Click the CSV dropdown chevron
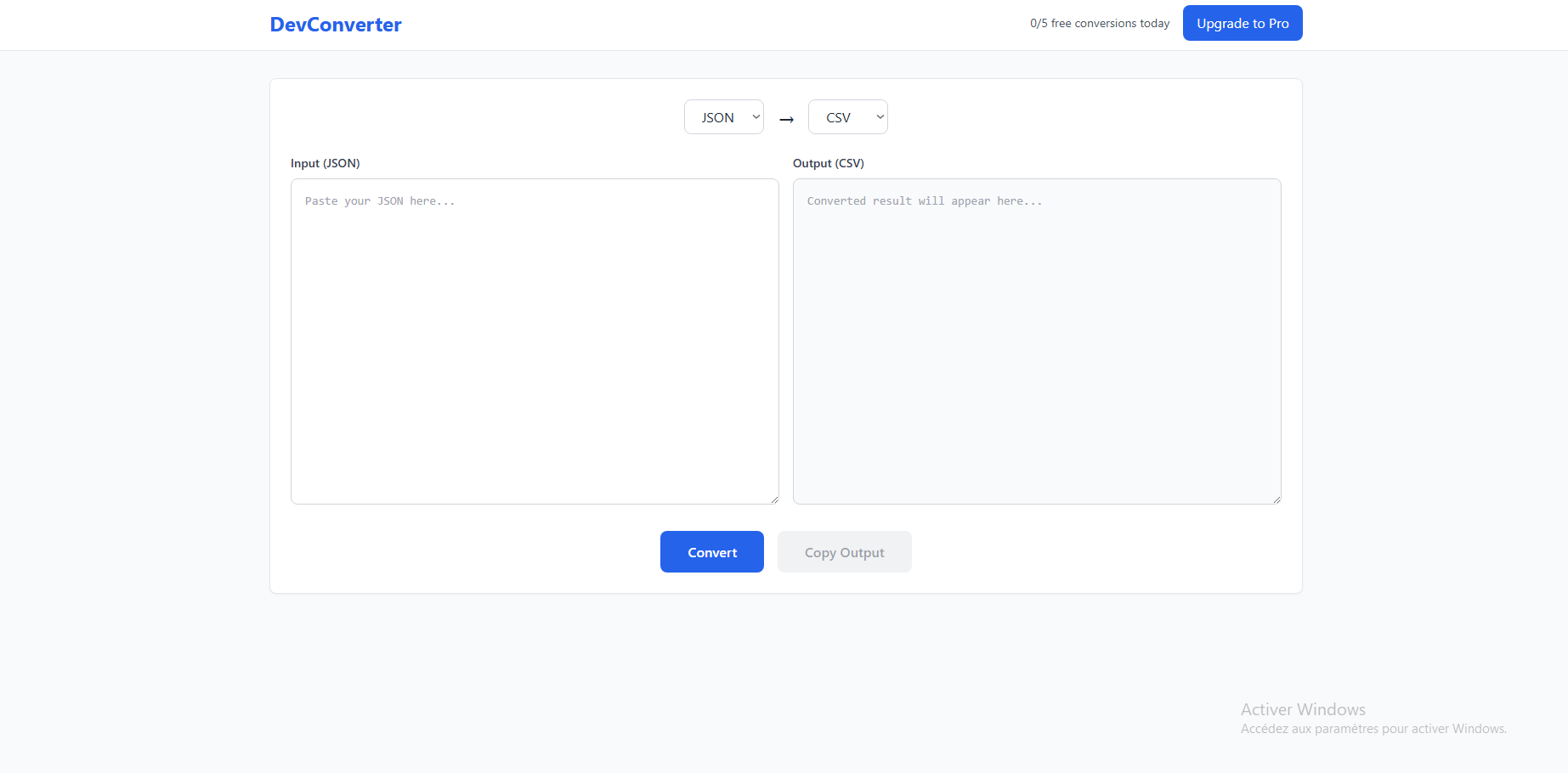Image resolution: width=1568 pixels, height=773 pixels. 879,116
